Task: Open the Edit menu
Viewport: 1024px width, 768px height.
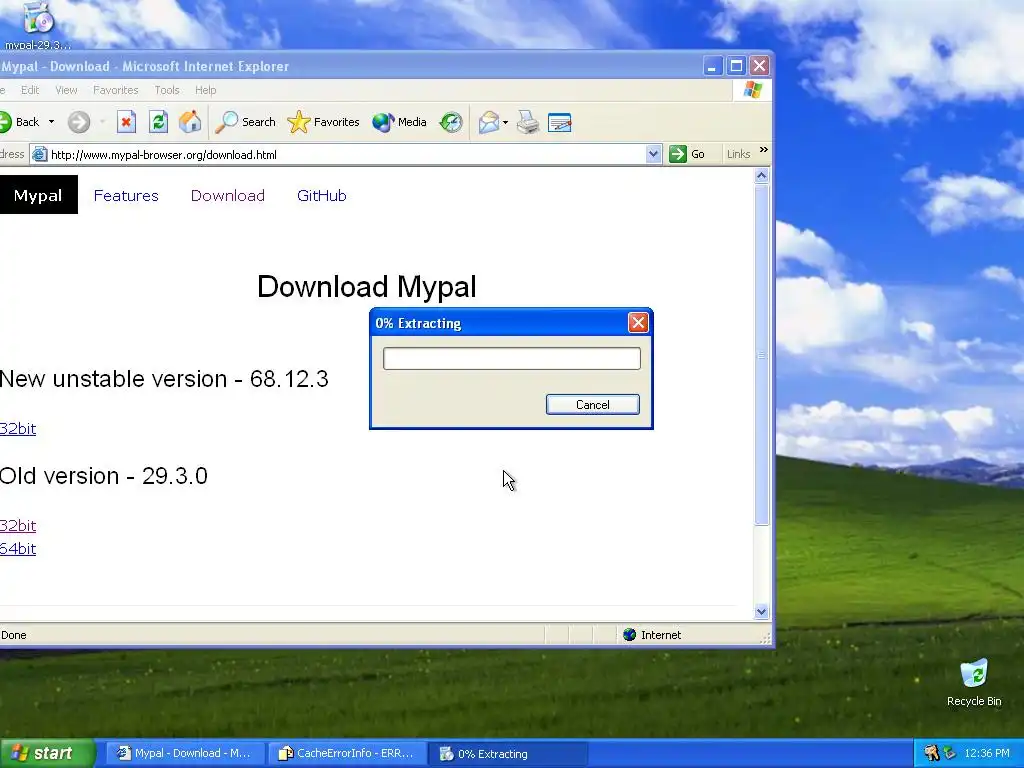Action: (30, 90)
